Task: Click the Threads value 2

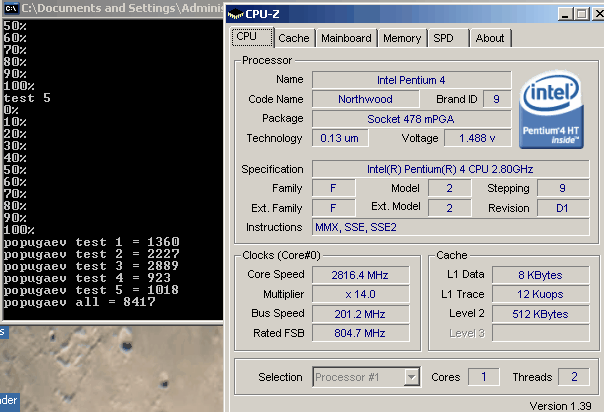Action: click(x=574, y=377)
